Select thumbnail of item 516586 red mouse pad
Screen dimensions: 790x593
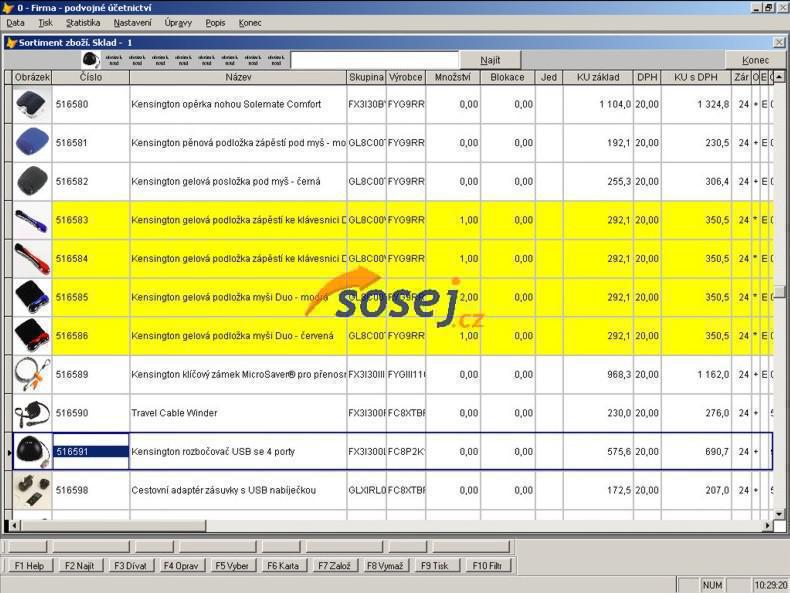tap(32, 336)
